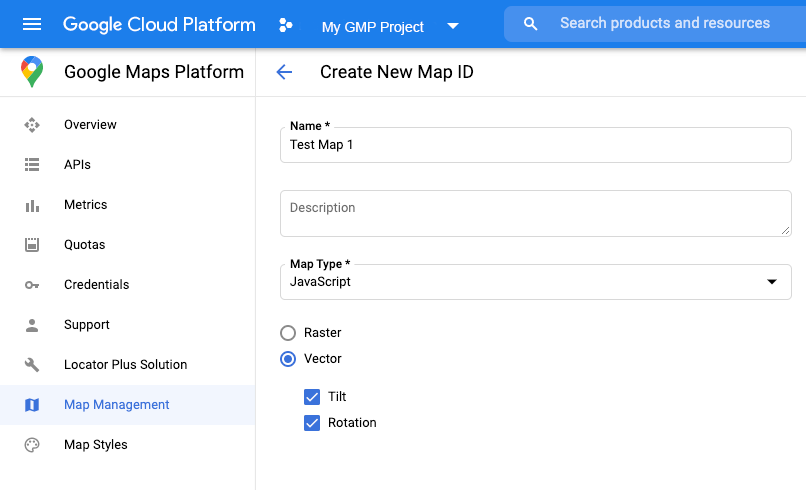The image size is (806, 490).
Task: Select the Vector radio button
Action: point(288,359)
